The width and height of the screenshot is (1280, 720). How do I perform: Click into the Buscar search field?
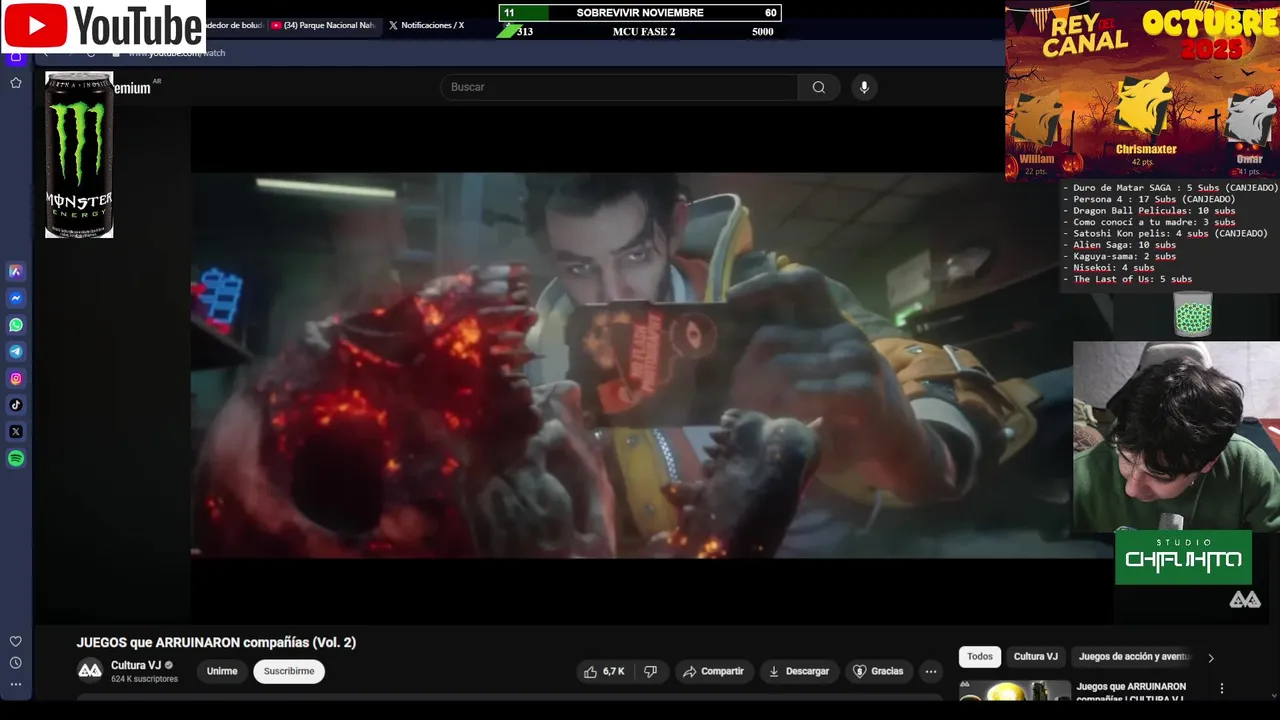coord(619,87)
